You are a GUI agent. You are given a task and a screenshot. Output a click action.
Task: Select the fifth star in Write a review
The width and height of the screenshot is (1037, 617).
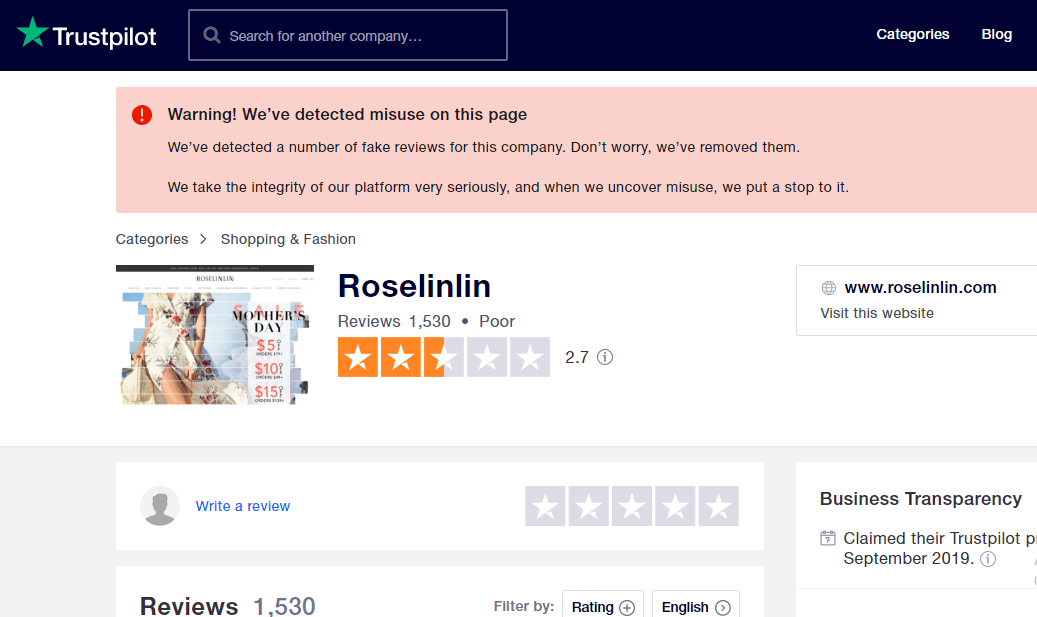718,506
